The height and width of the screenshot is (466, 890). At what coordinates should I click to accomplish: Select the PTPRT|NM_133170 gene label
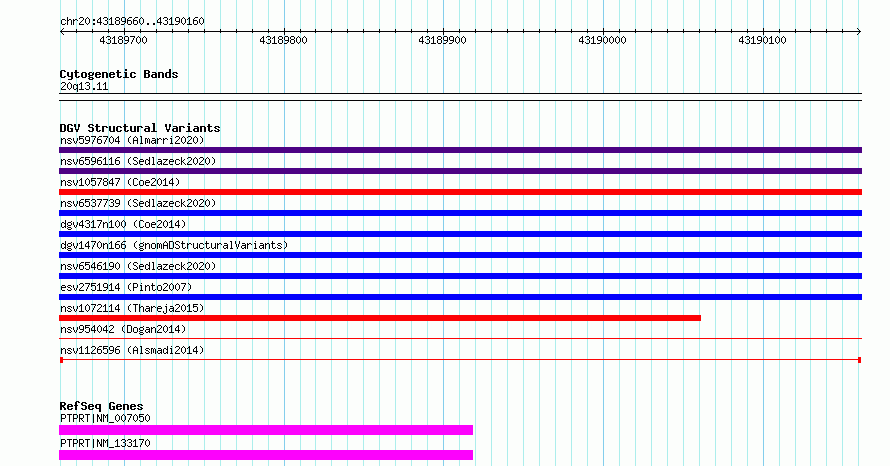[105, 443]
